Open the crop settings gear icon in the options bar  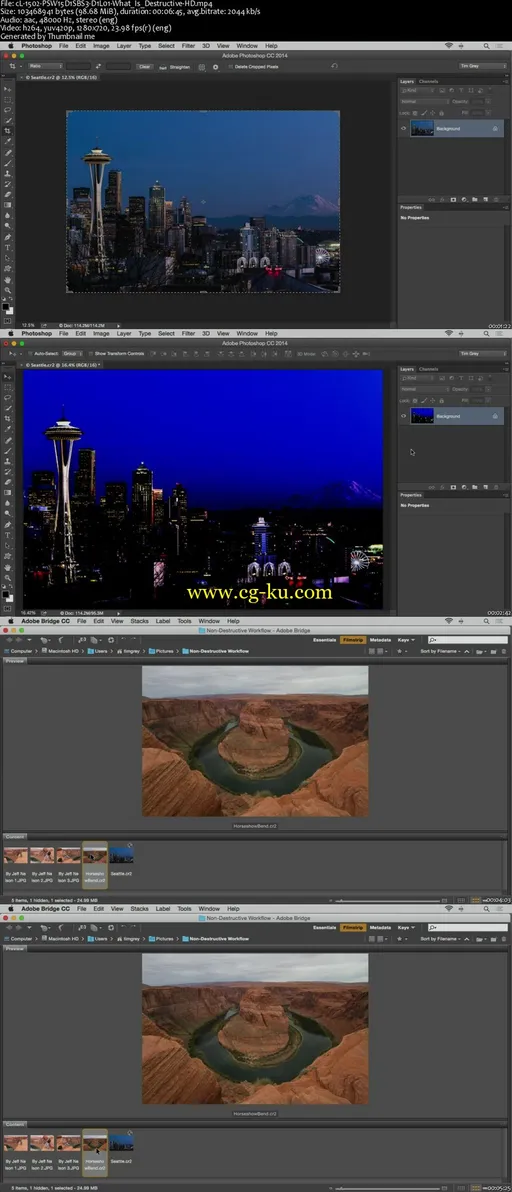216,66
